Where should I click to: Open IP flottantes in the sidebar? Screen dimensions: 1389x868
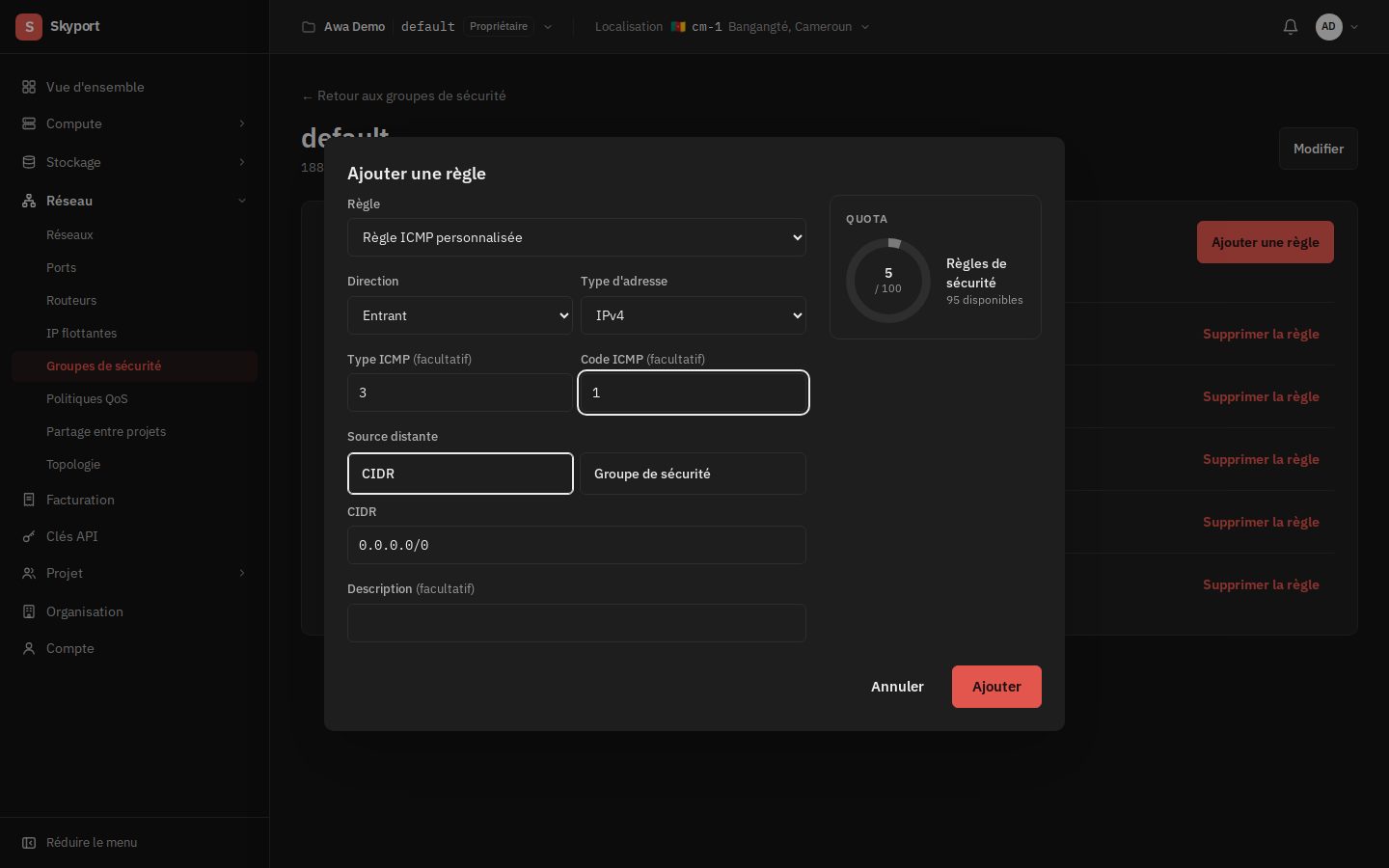pyautogui.click(x=81, y=333)
